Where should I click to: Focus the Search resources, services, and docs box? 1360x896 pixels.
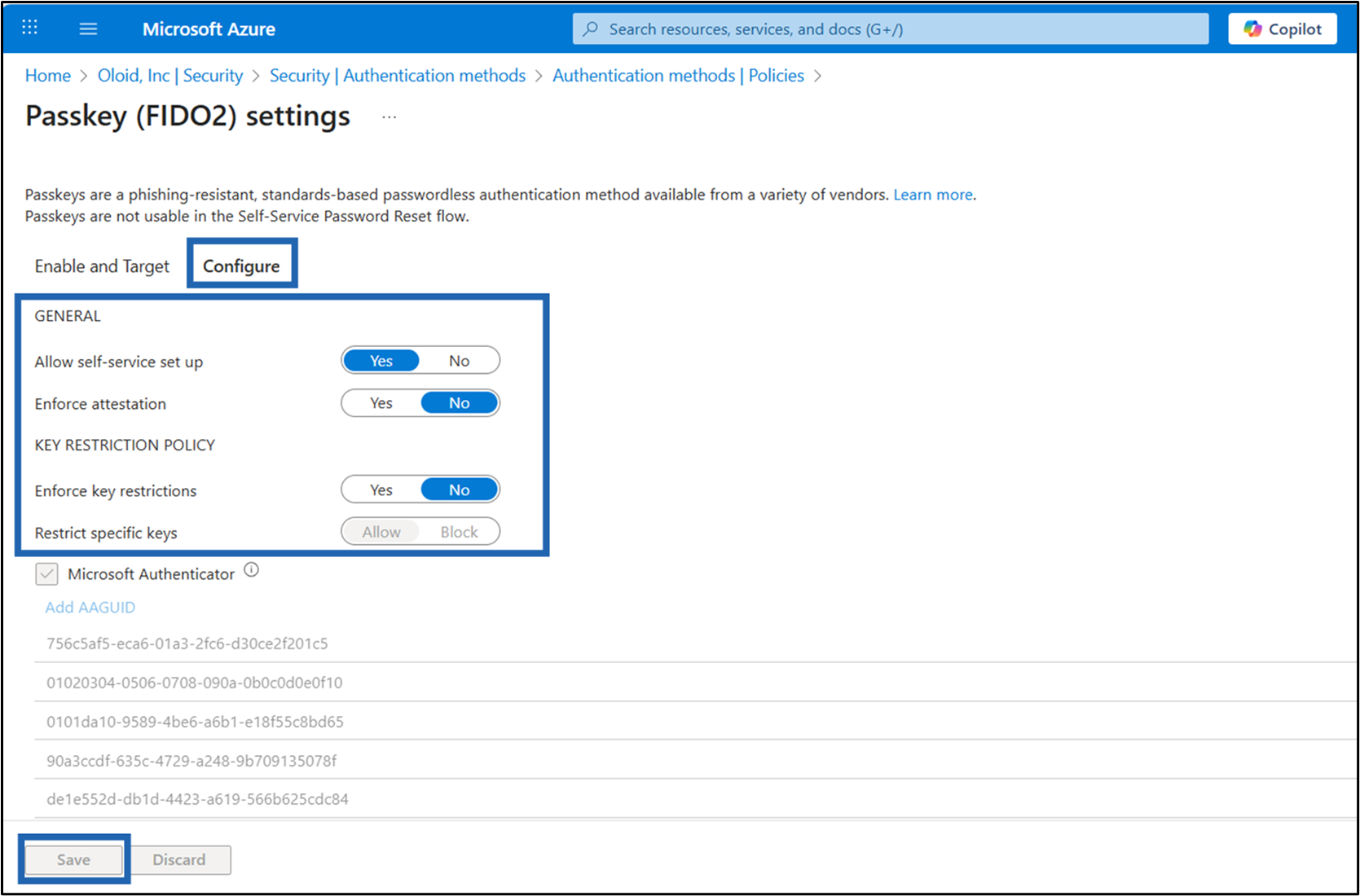click(891, 29)
